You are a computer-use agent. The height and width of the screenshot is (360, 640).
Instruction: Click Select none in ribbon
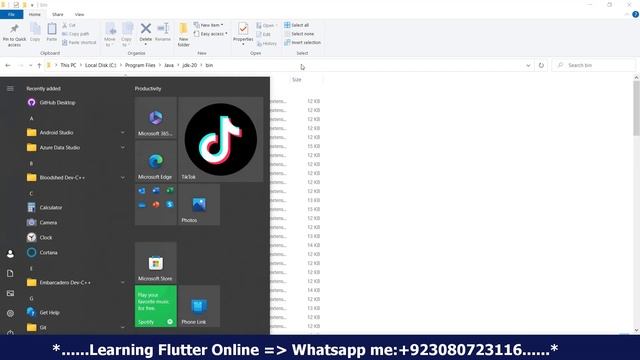click(x=299, y=34)
